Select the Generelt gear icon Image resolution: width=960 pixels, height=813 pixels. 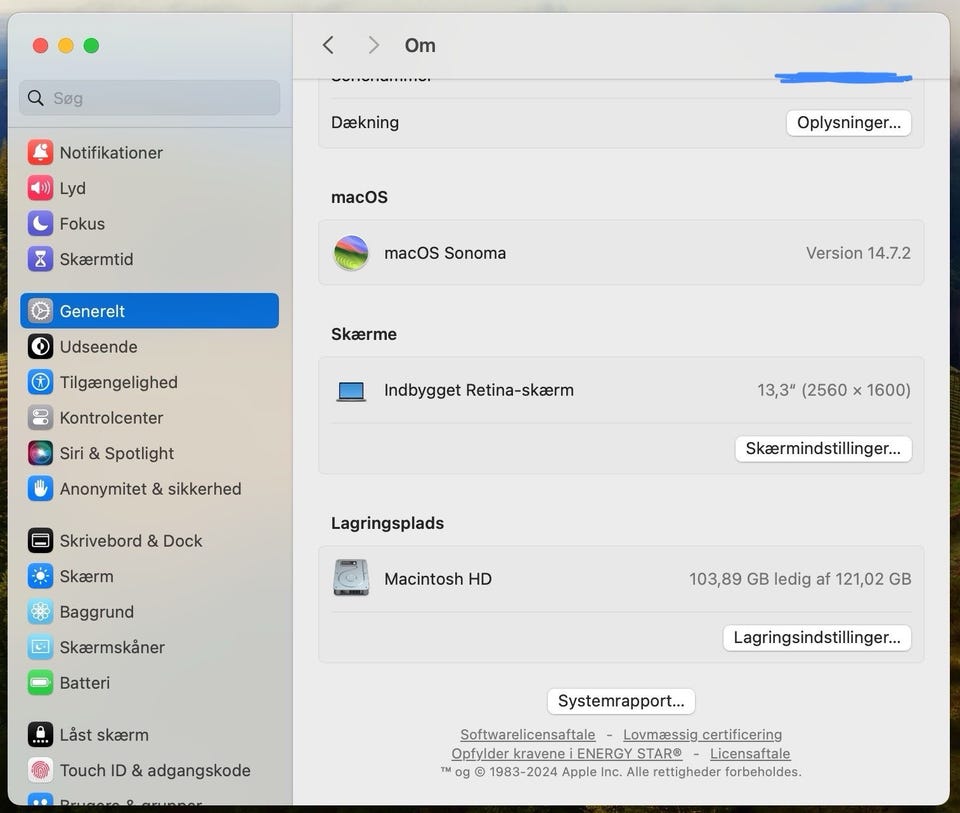[x=40, y=311]
